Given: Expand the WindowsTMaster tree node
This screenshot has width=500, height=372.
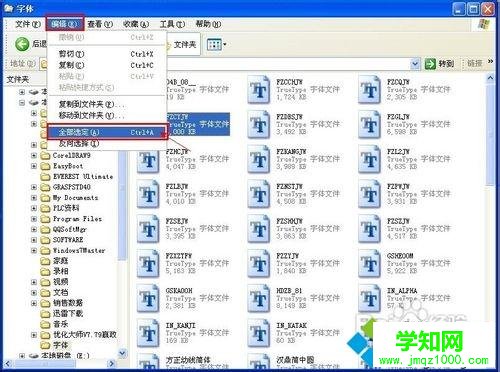Looking at the screenshot, I should 34,250.
